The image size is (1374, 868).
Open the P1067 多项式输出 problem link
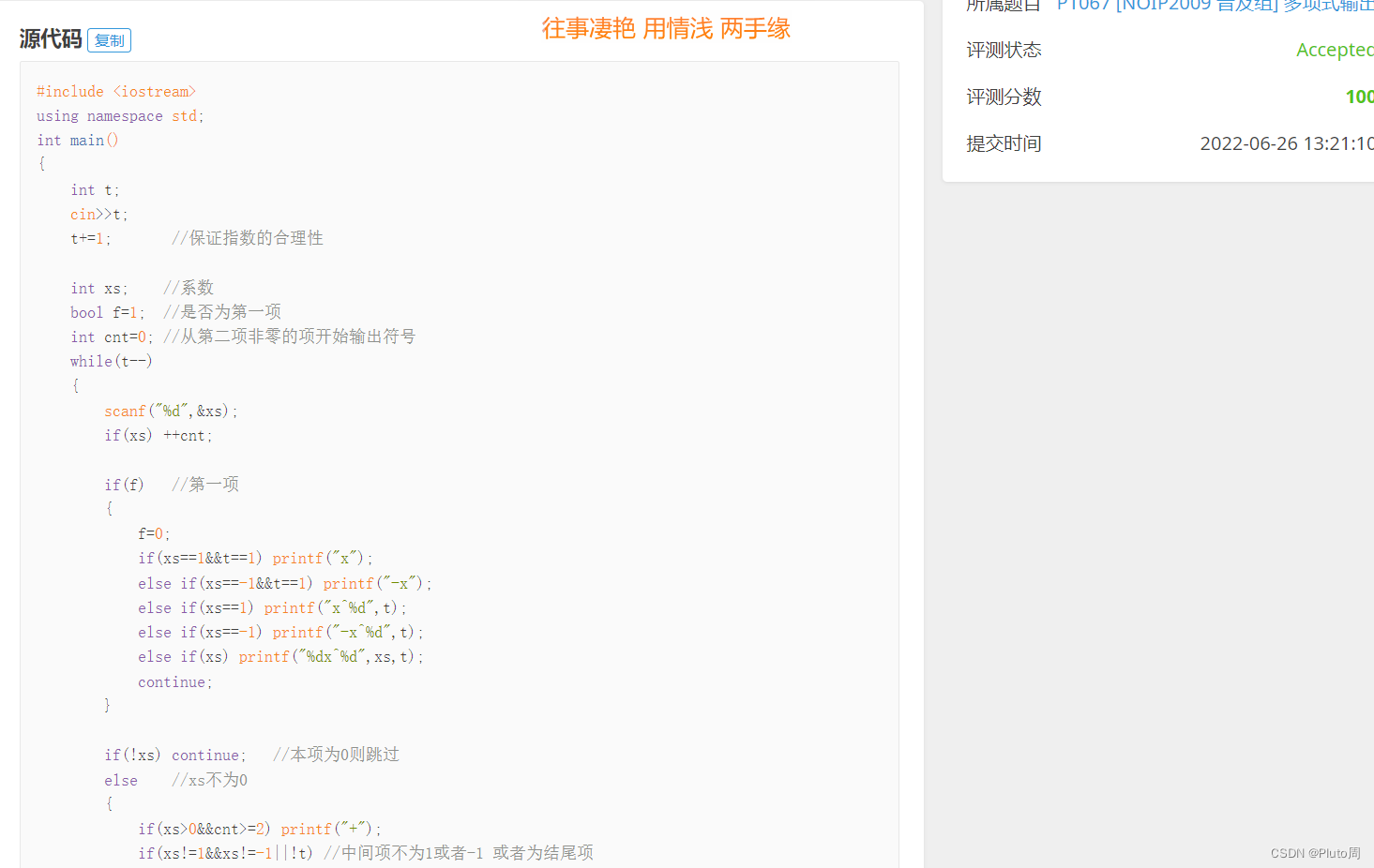click(x=1215, y=6)
